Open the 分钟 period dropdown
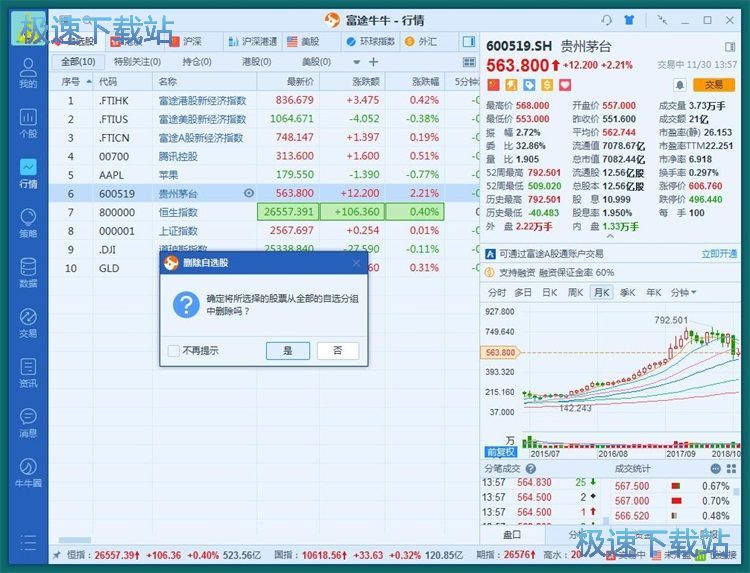The image size is (750, 573). [684, 292]
